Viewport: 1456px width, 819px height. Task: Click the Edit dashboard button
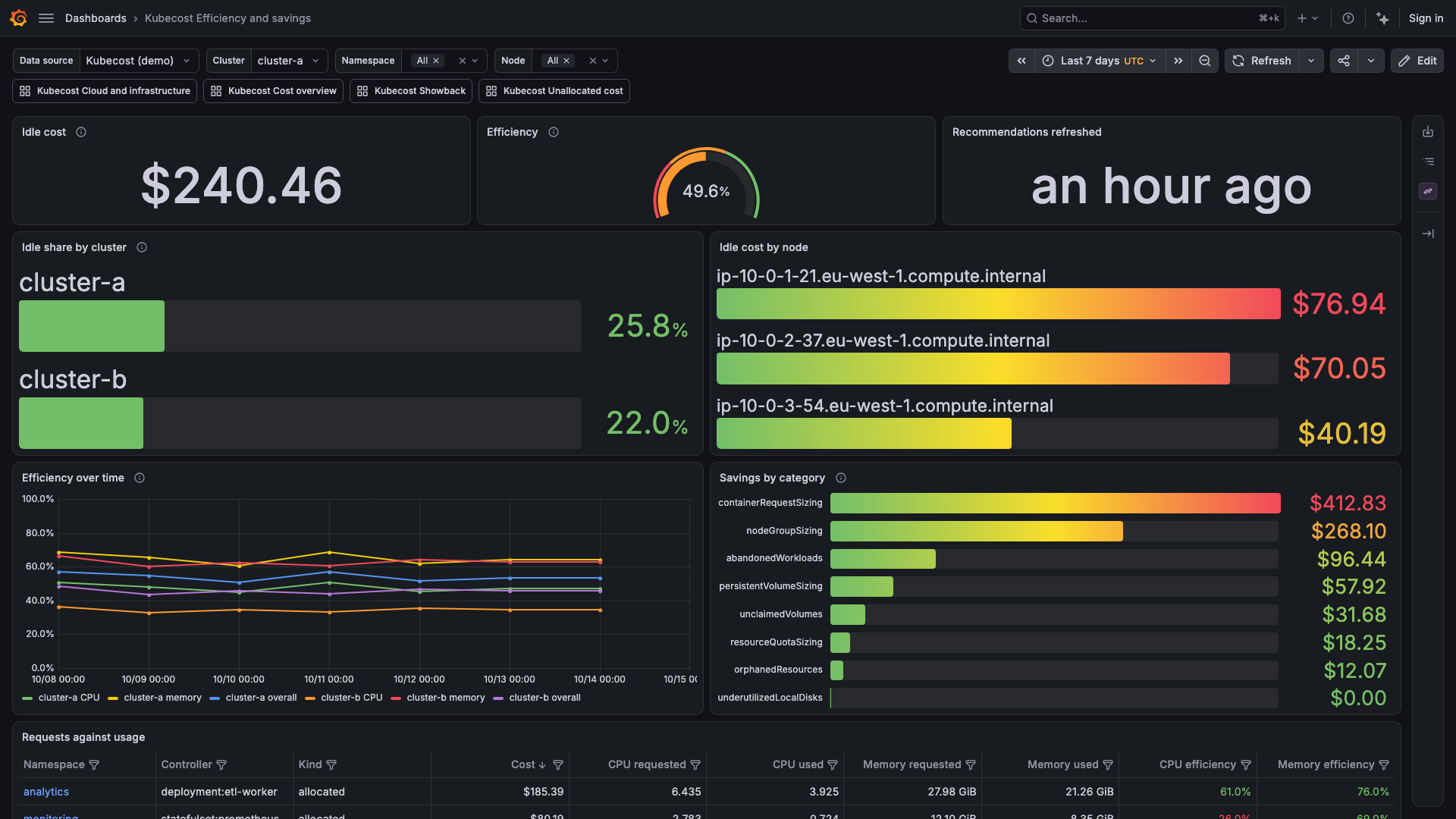point(1417,61)
